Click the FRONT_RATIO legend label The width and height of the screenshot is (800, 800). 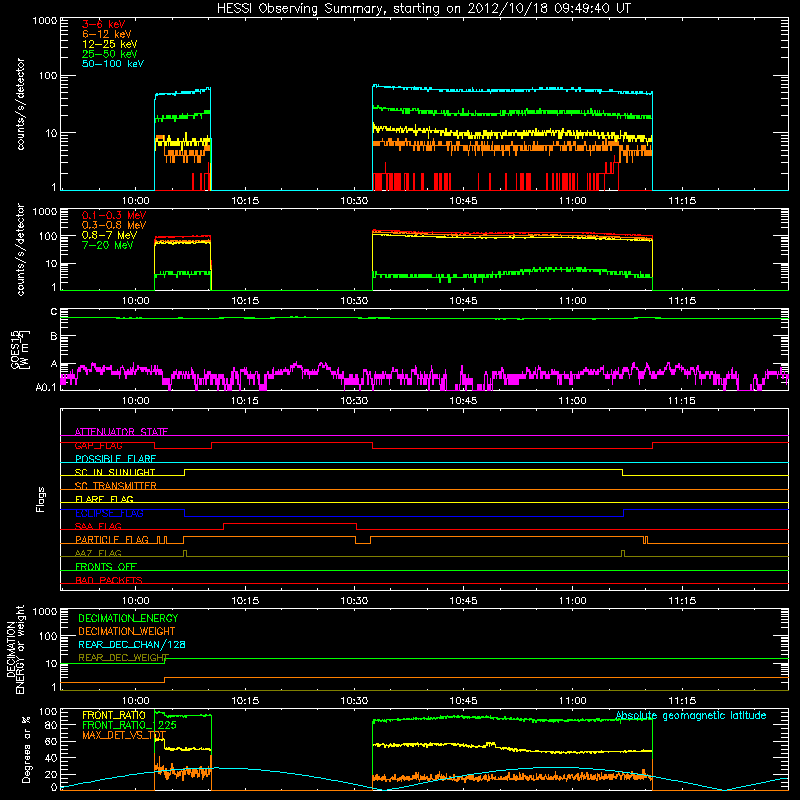coord(114,715)
